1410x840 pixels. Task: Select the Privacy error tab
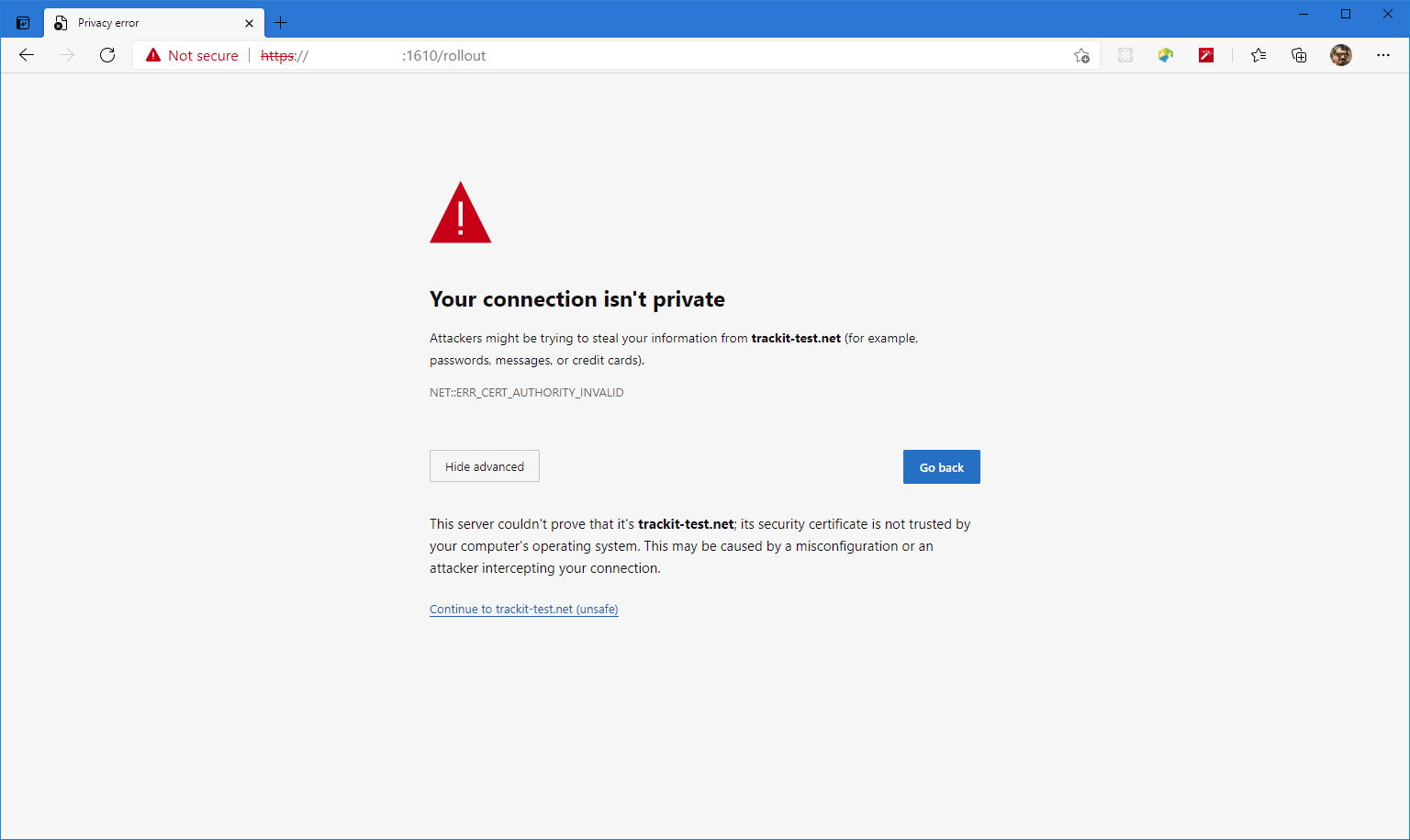click(x=153, y=23)
